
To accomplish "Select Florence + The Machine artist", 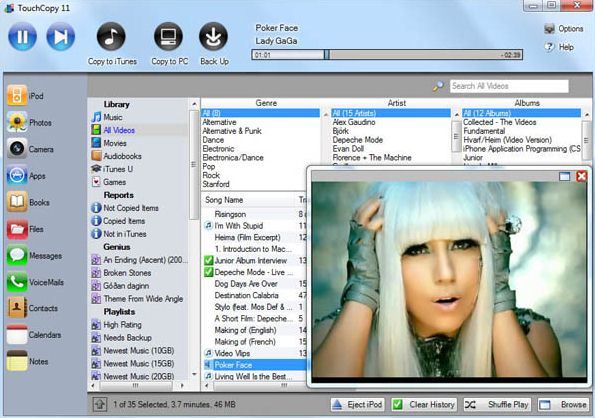I will click(372, 157).
